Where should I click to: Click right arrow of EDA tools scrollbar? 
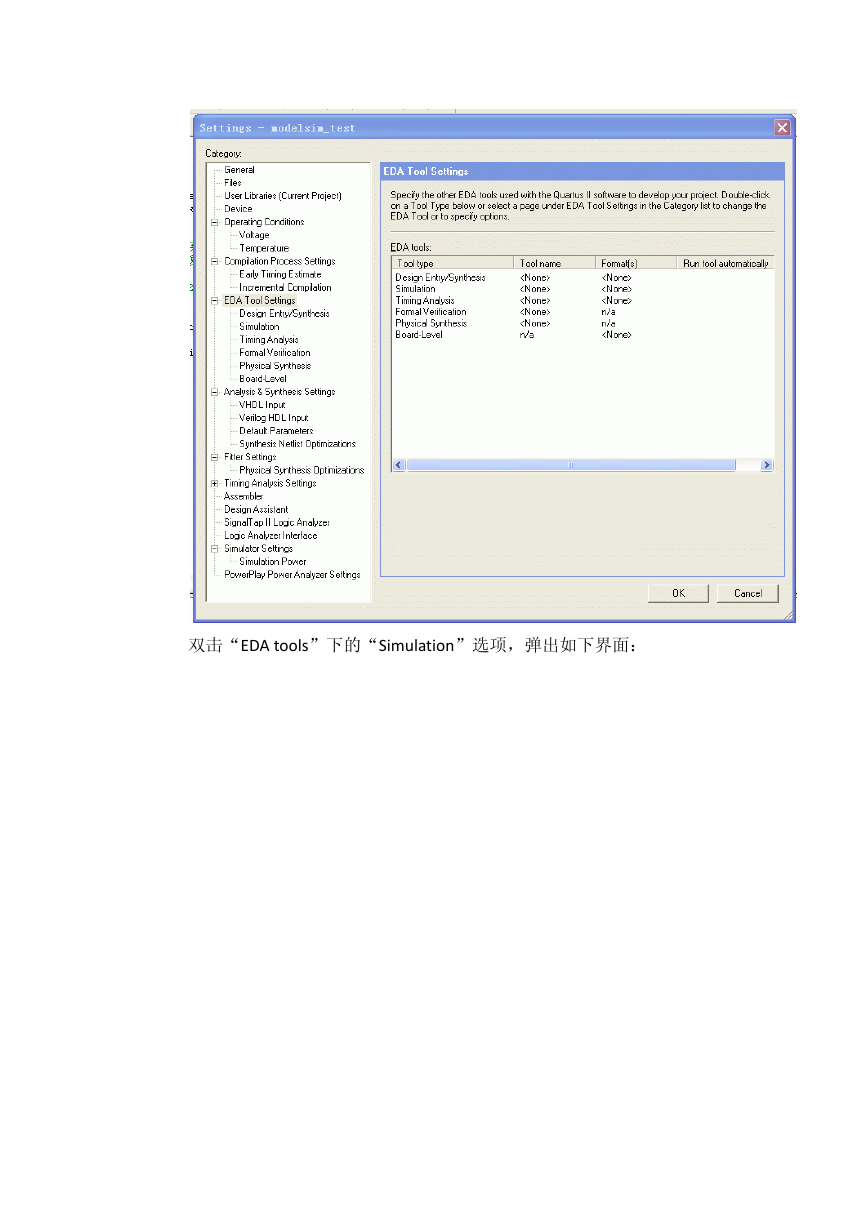(x=767, y=465)
